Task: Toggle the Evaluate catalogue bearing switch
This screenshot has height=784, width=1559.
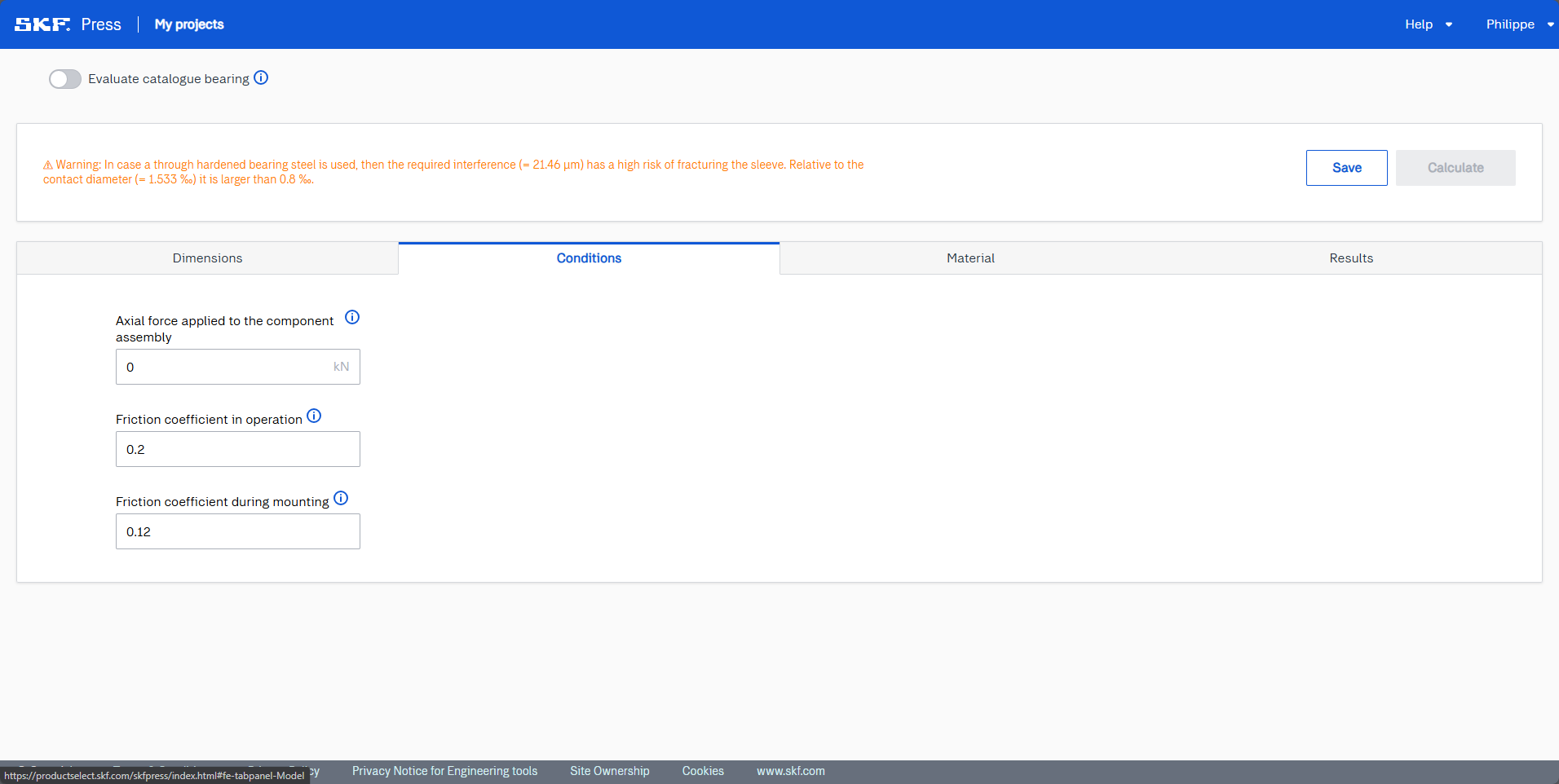Action: coord(65,79)
